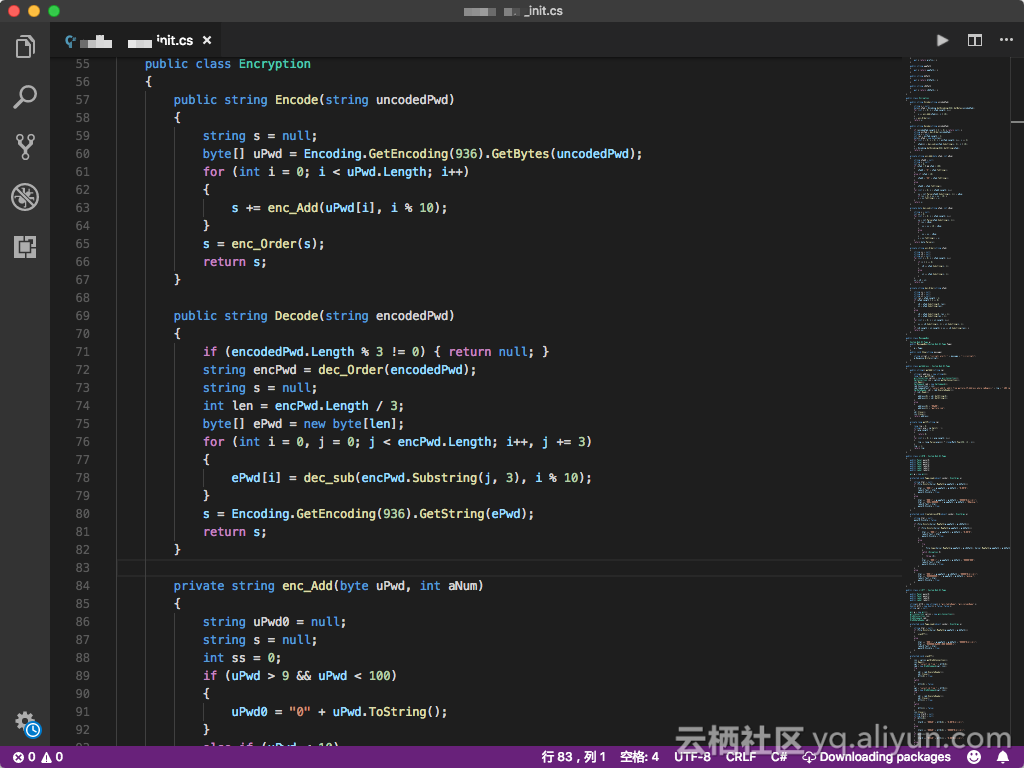The image size is (1024, 768).
Task: Open the Extensions view
Action: click(x=25, y=247)
